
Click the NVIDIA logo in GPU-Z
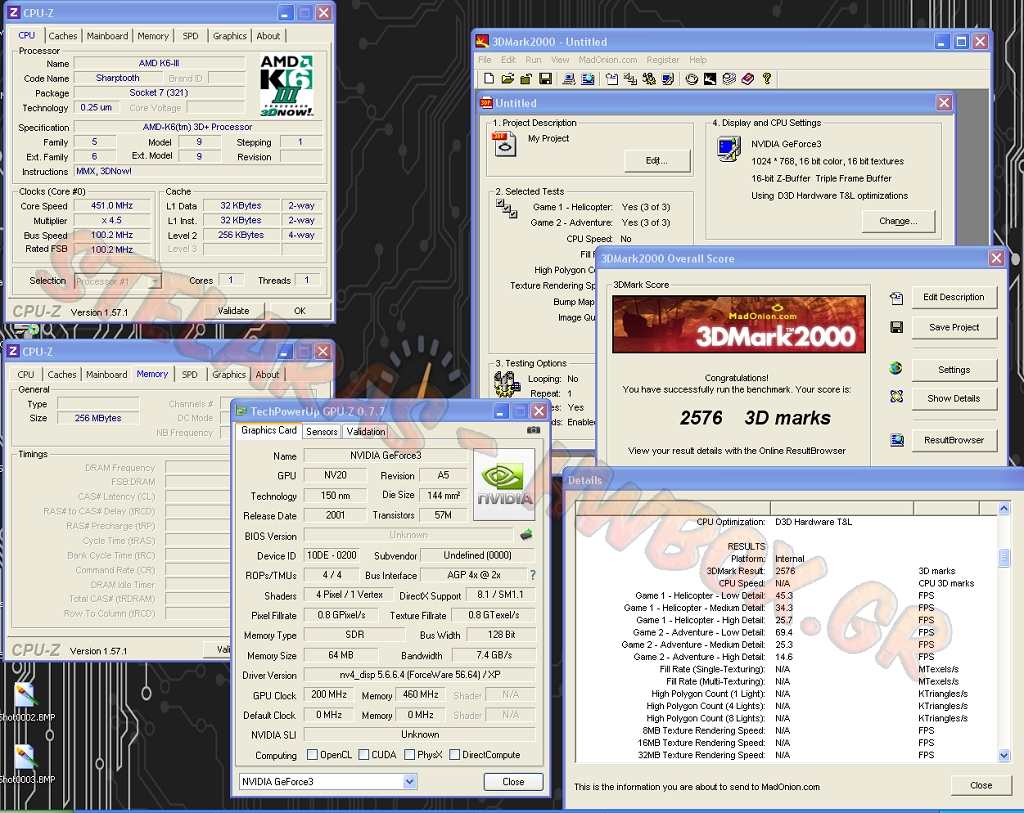pos(504,485)
